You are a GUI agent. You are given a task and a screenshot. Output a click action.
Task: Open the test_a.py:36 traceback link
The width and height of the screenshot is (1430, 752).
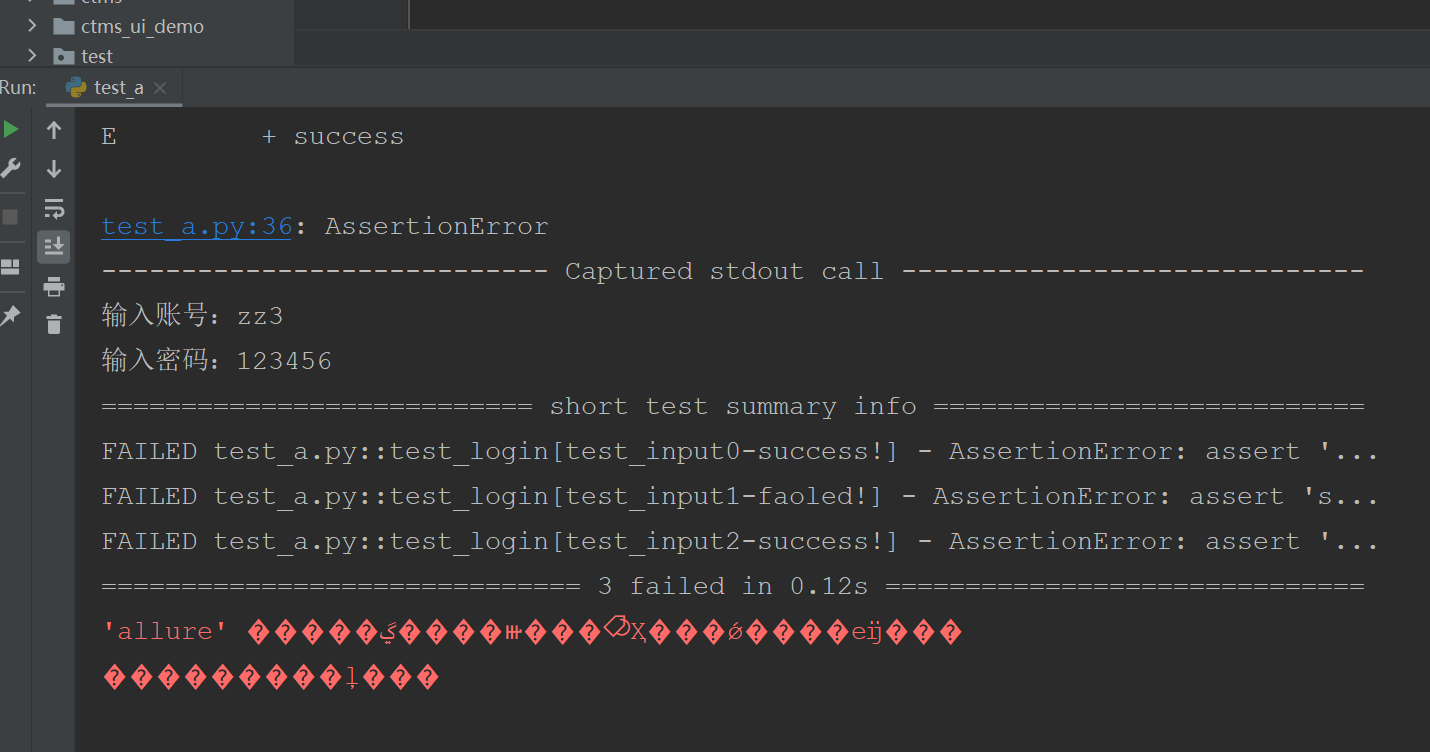[196, 227]
